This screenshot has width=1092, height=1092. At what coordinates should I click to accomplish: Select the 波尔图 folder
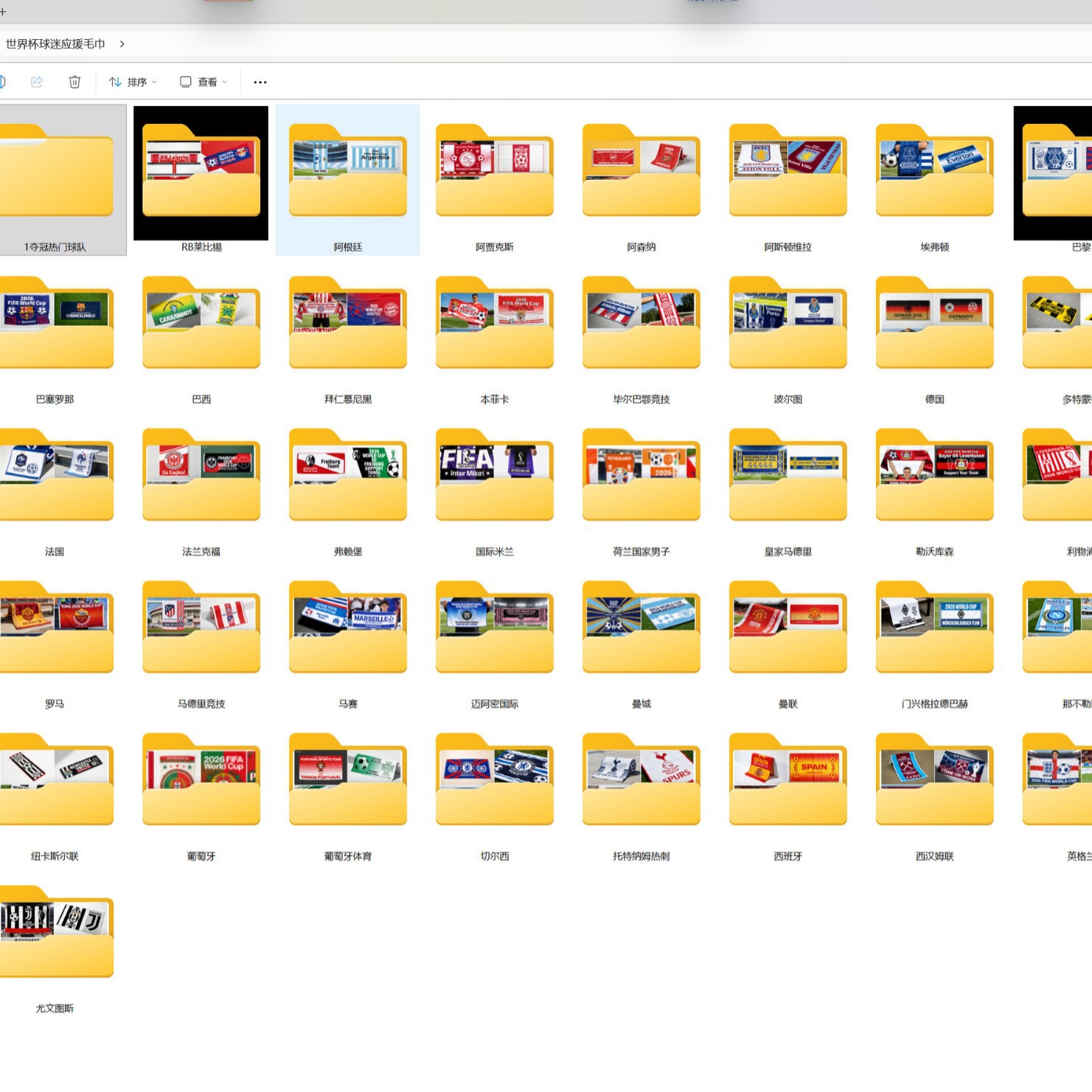pyautogui.click(x=788, y=322)
